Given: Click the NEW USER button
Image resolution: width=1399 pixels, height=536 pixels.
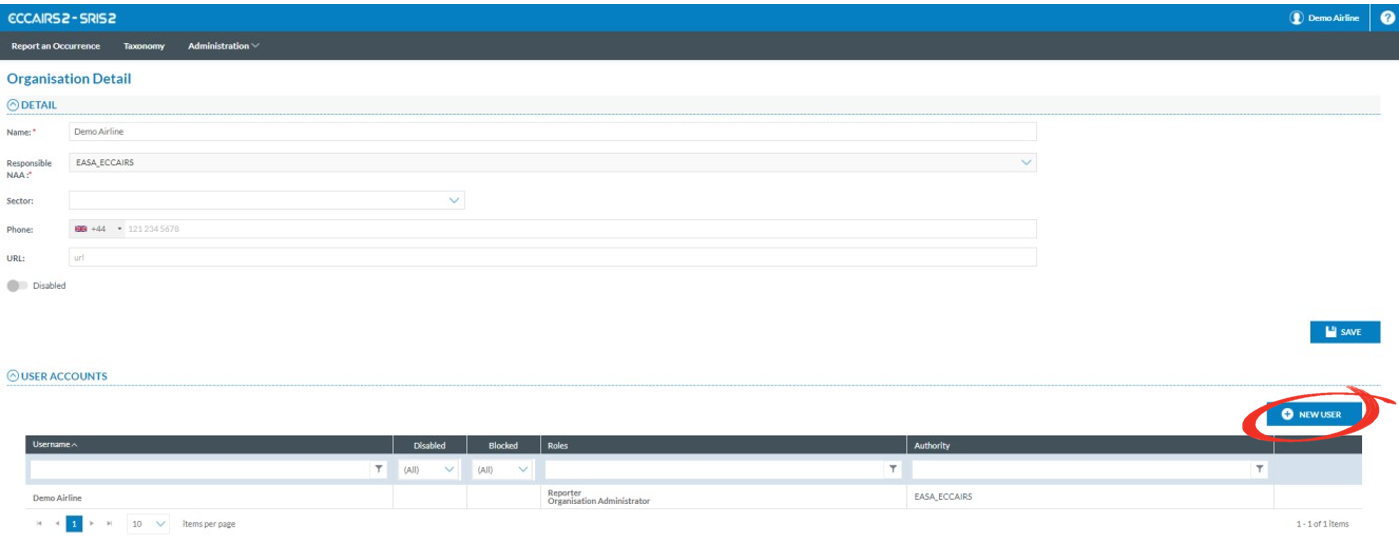Looking at the screenshot, I should point(1313,414).
